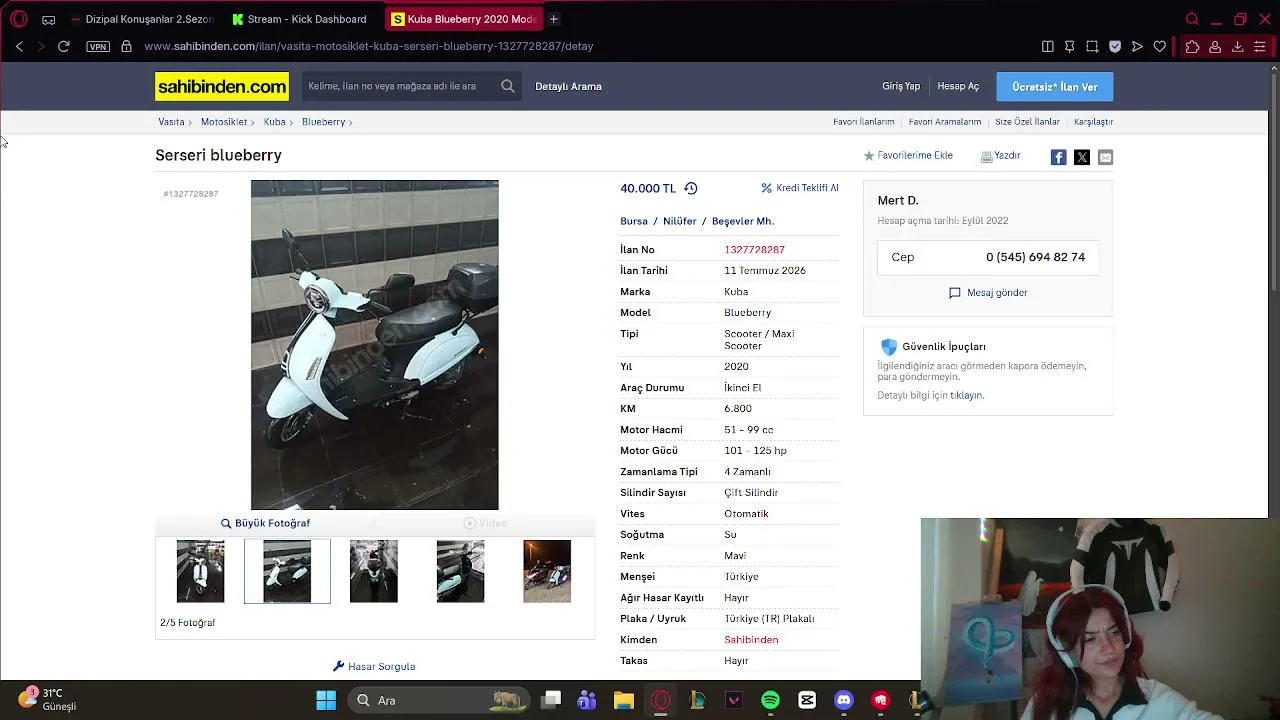The width and height of the screenshot is (1280, 720).
Task: Select the fifth night-time photo thumbnail
Action: click(x=547, y=571)
